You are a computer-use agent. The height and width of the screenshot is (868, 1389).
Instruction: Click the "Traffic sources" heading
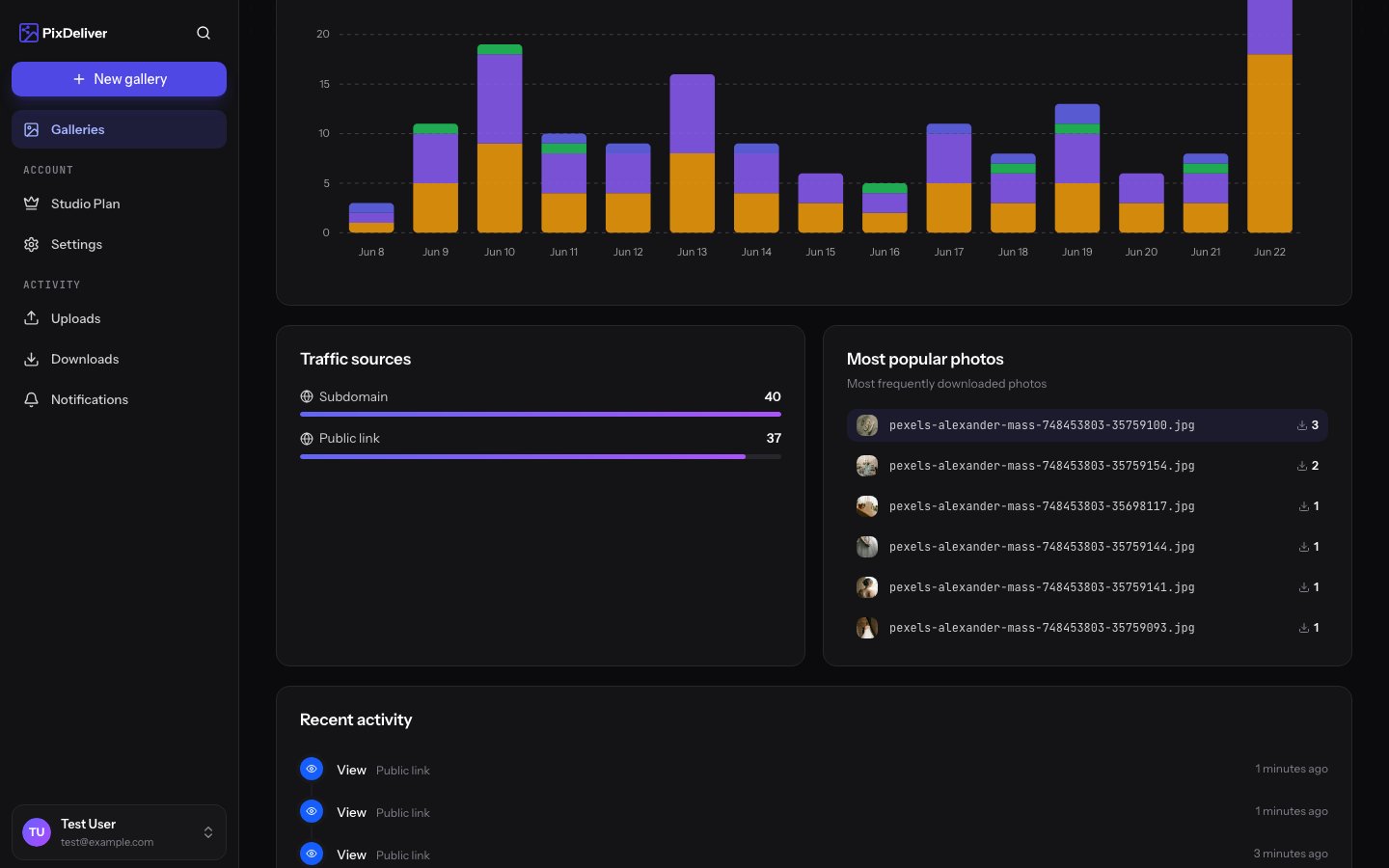(x=355, y=359)
